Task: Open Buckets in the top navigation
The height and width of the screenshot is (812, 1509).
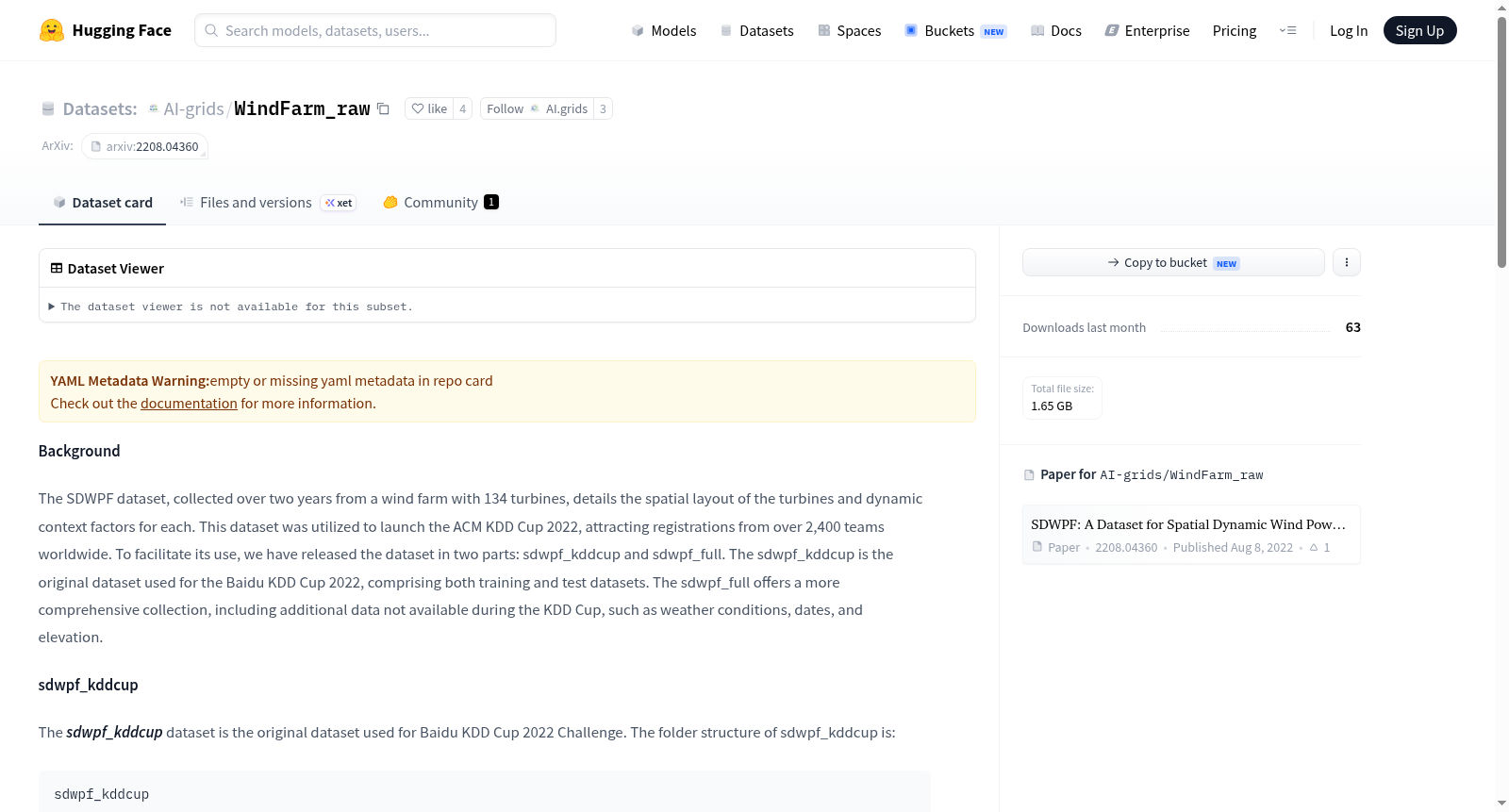Action: point(955,30)
